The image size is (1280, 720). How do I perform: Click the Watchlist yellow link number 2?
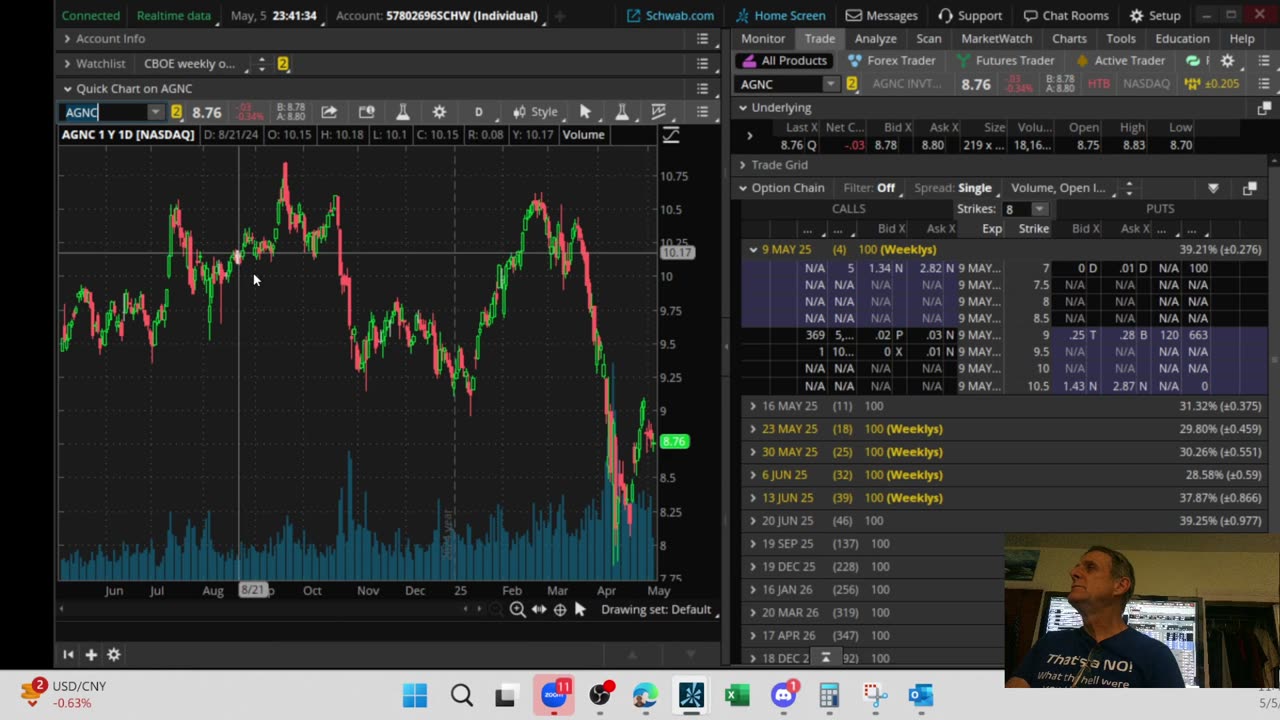click(283, 64)
